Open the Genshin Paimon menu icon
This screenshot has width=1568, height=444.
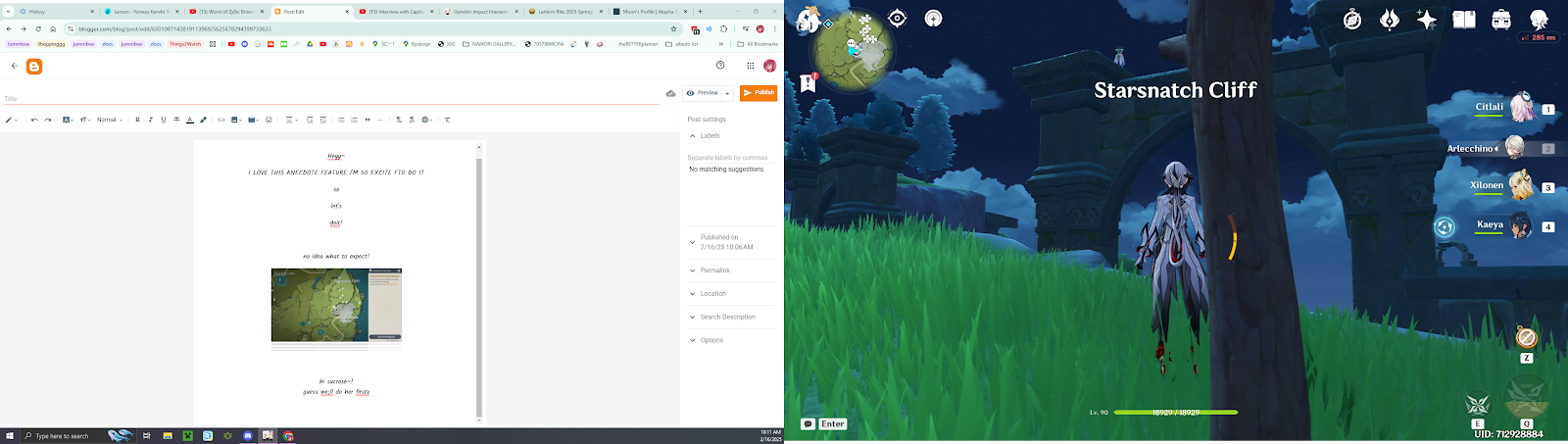pos(808,20)
